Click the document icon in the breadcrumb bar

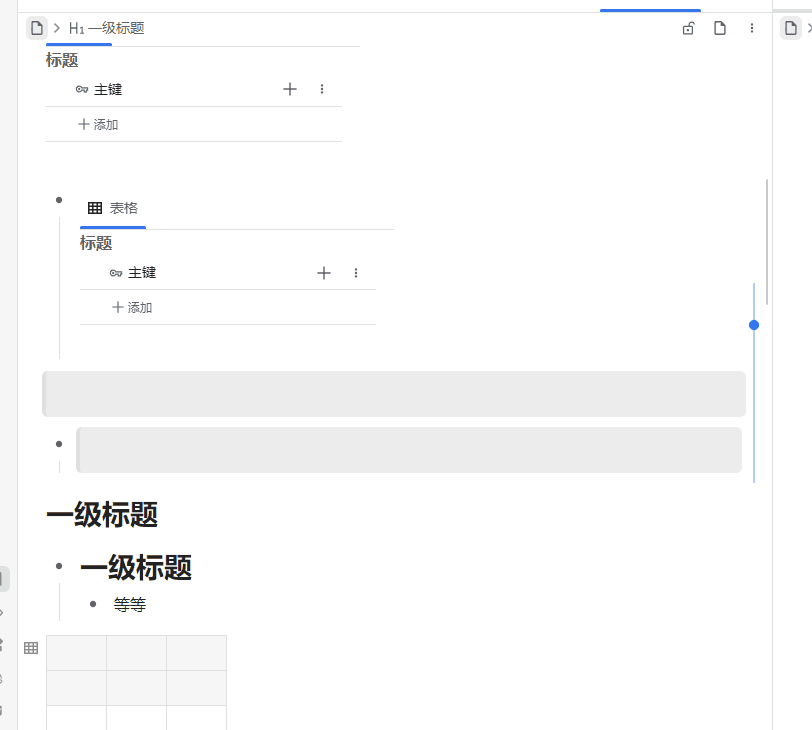37,27
